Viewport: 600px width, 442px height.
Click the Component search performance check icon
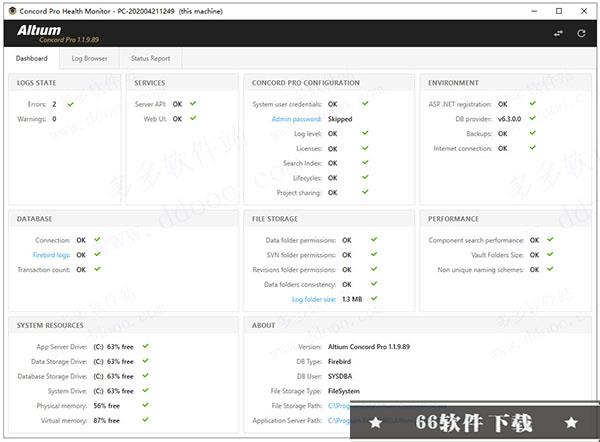pos(550,240)
